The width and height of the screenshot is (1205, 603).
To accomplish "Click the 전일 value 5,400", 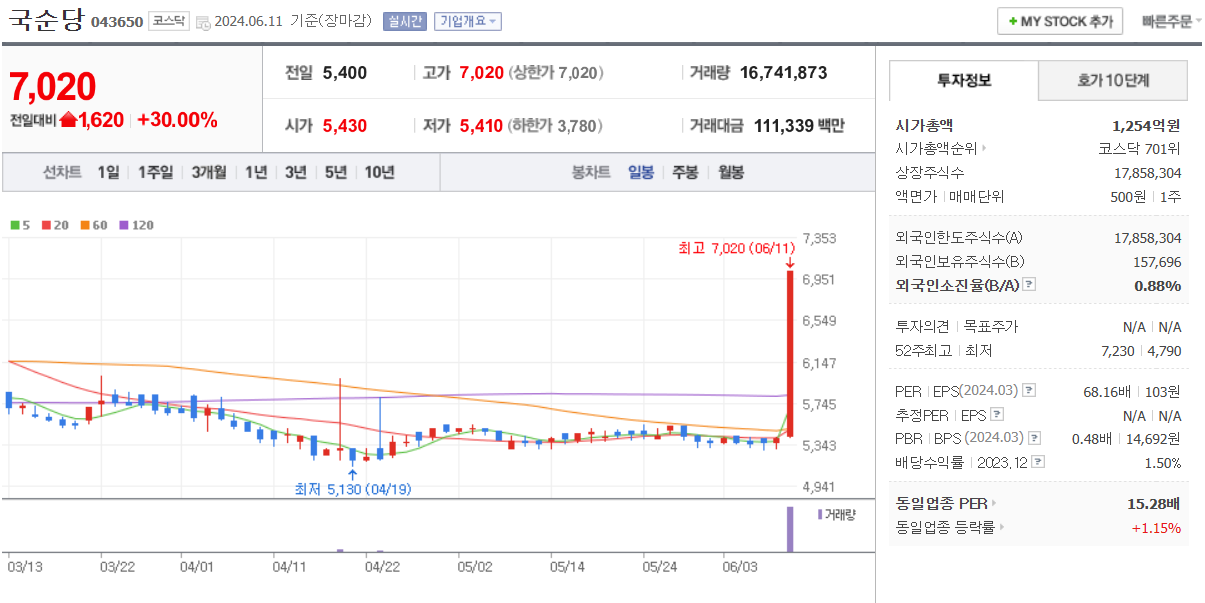I will click(345, 73).
